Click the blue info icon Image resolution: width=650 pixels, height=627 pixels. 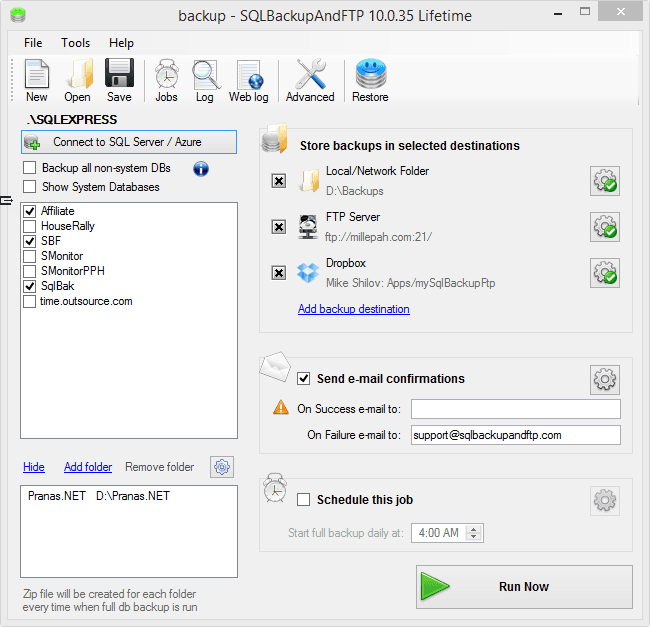click(201, 169)
